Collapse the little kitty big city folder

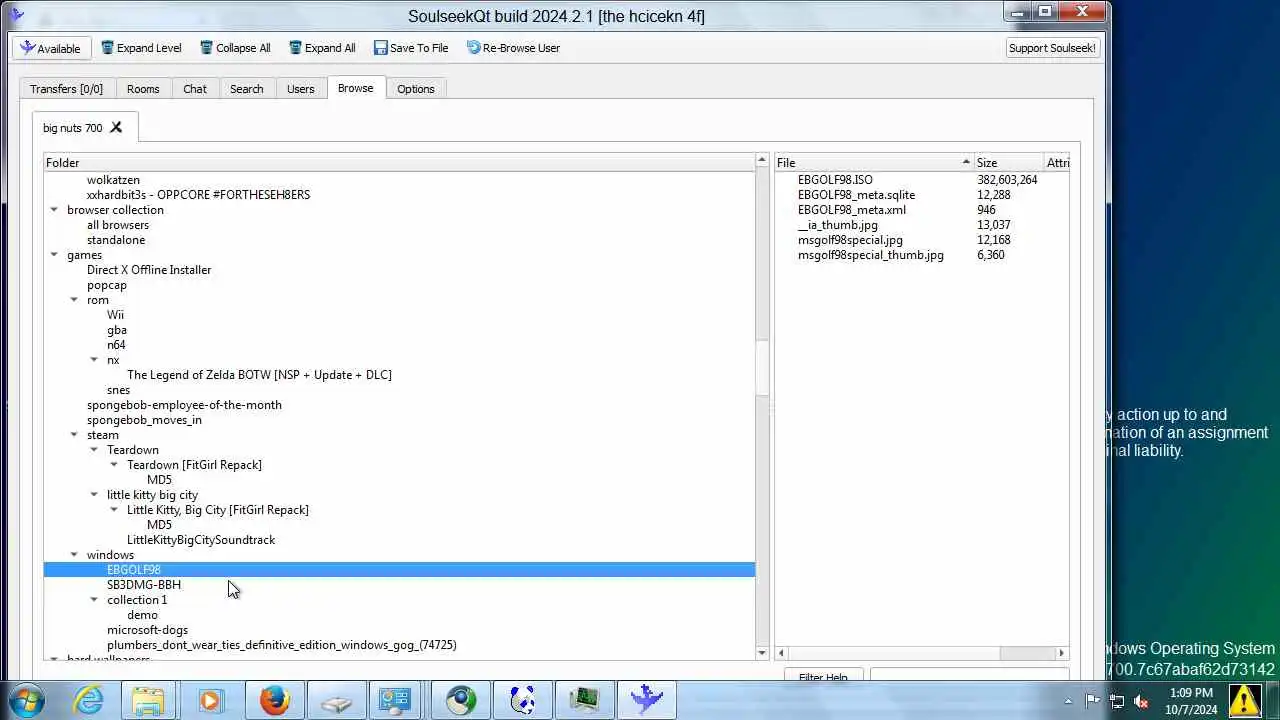click(94, 495)
